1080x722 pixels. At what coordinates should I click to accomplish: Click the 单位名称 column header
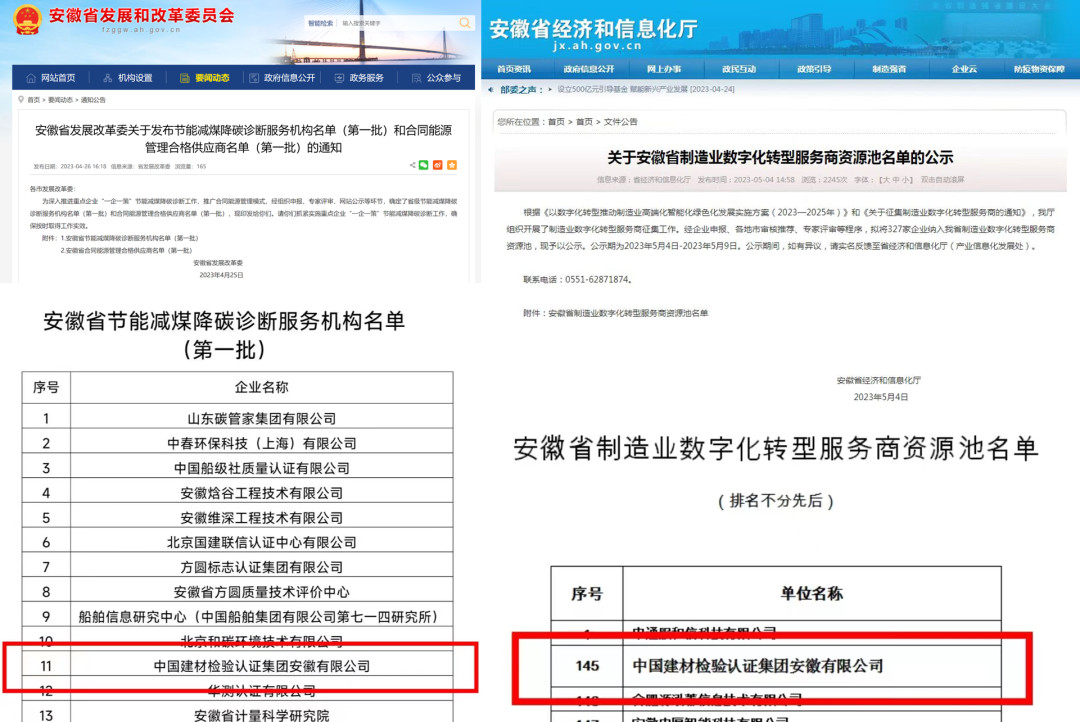point(811,594)
